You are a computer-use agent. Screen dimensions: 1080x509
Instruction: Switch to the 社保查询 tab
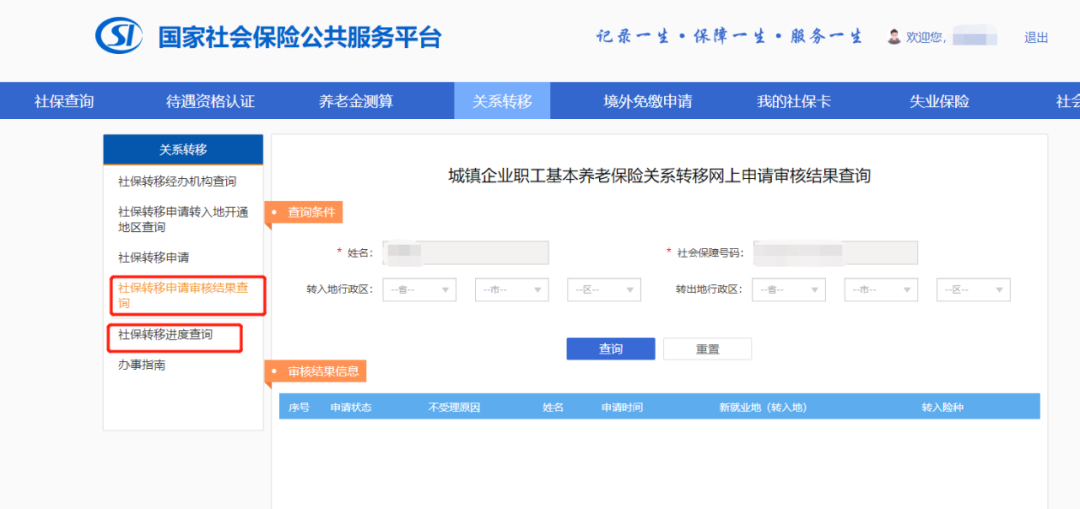[64, 101]
